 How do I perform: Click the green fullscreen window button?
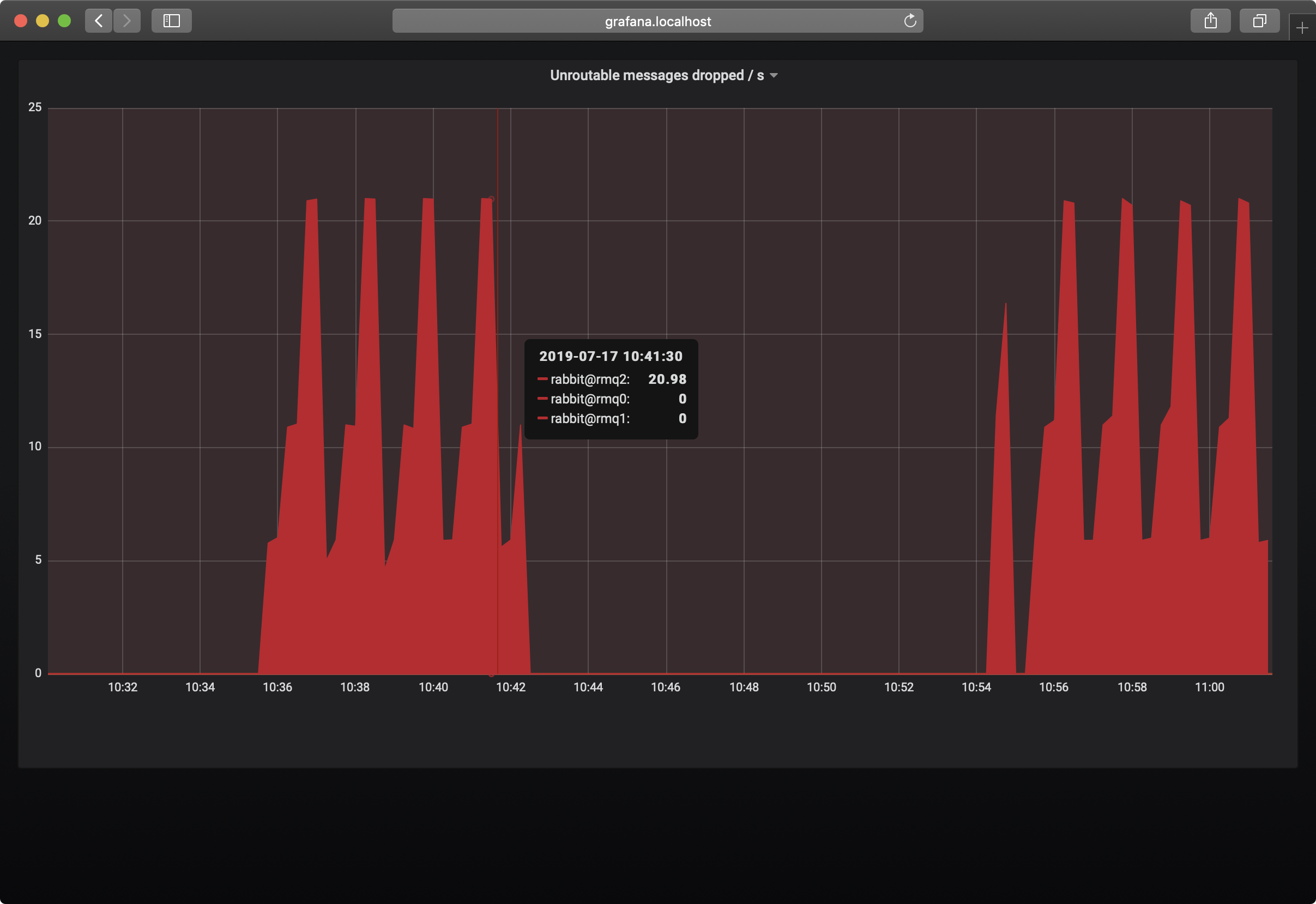(64, 21)
